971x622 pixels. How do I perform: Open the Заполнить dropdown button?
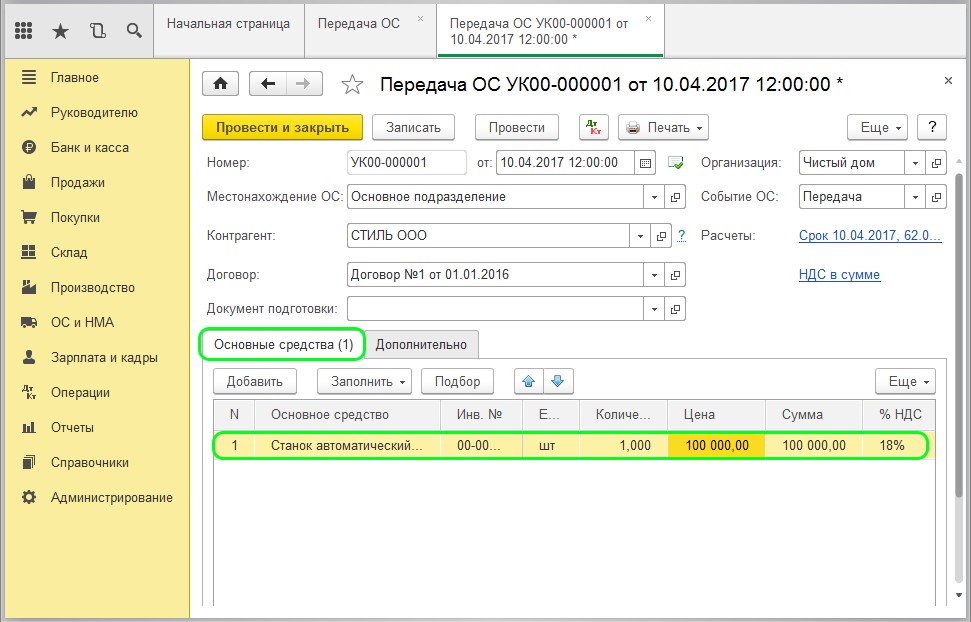tap(364, 381)
